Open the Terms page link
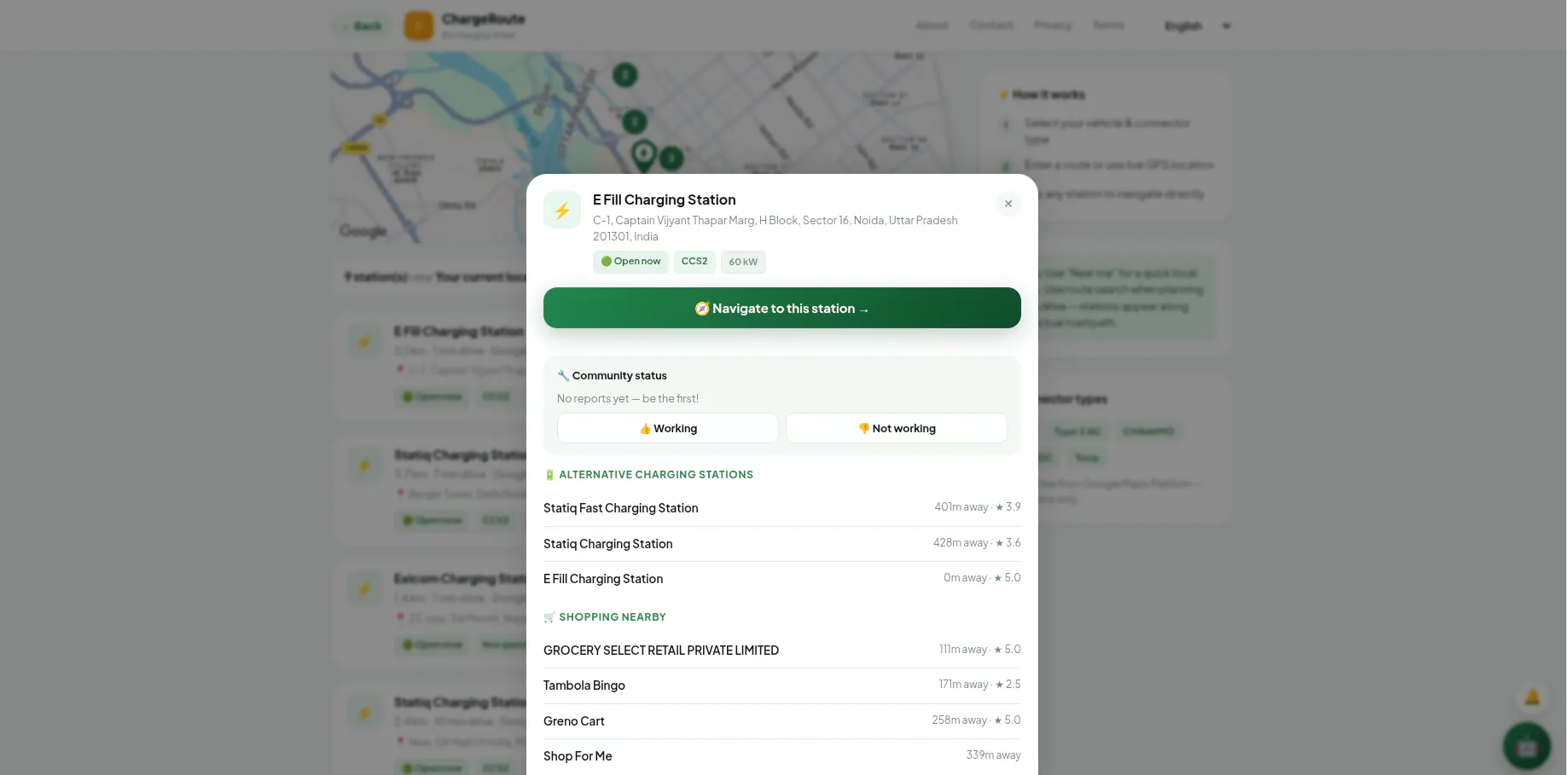The image size is (1568, 775). [1109, 26]
